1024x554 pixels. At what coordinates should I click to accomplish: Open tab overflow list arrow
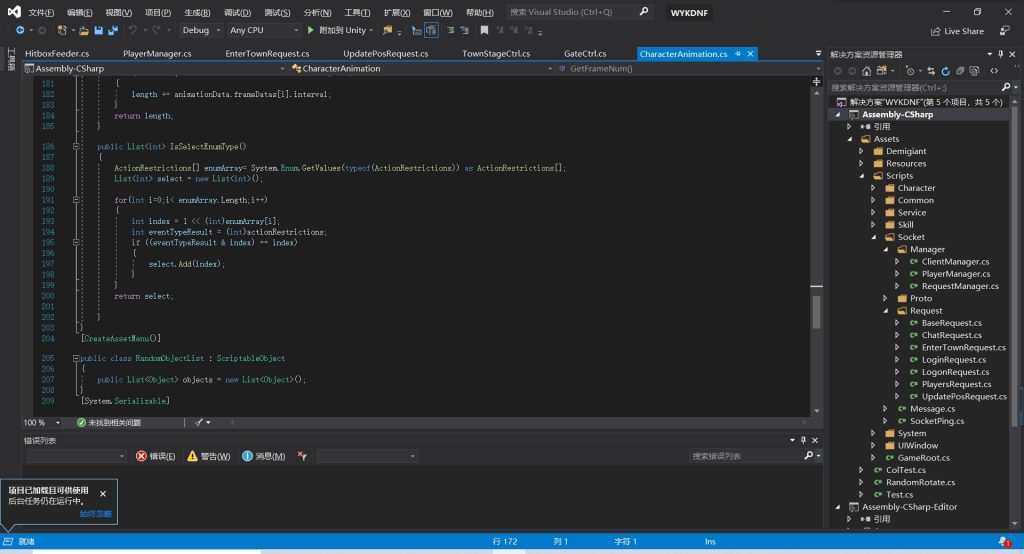pyautogui.click(x=818, y=54)
